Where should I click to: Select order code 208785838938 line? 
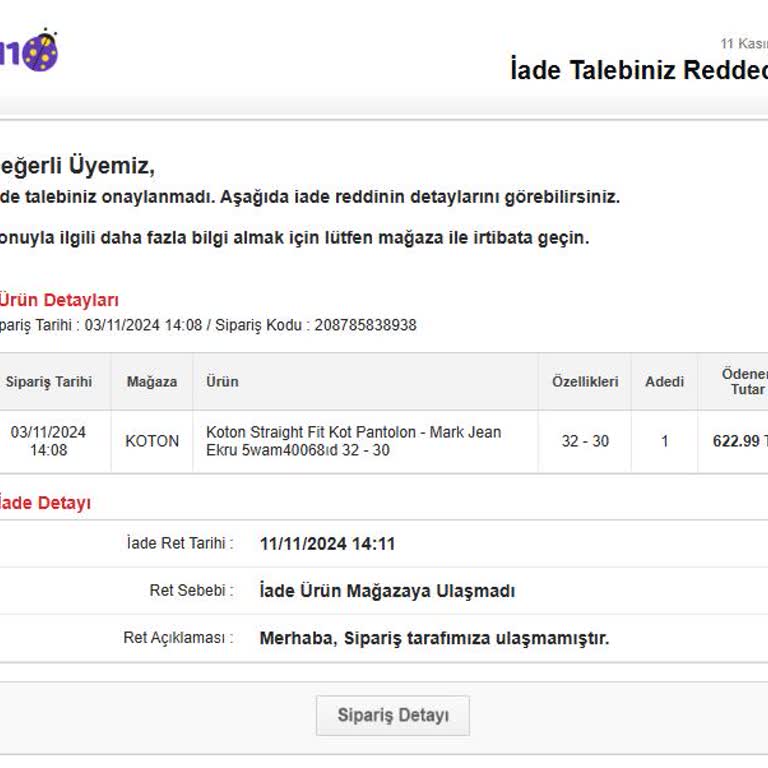[208, 325]
